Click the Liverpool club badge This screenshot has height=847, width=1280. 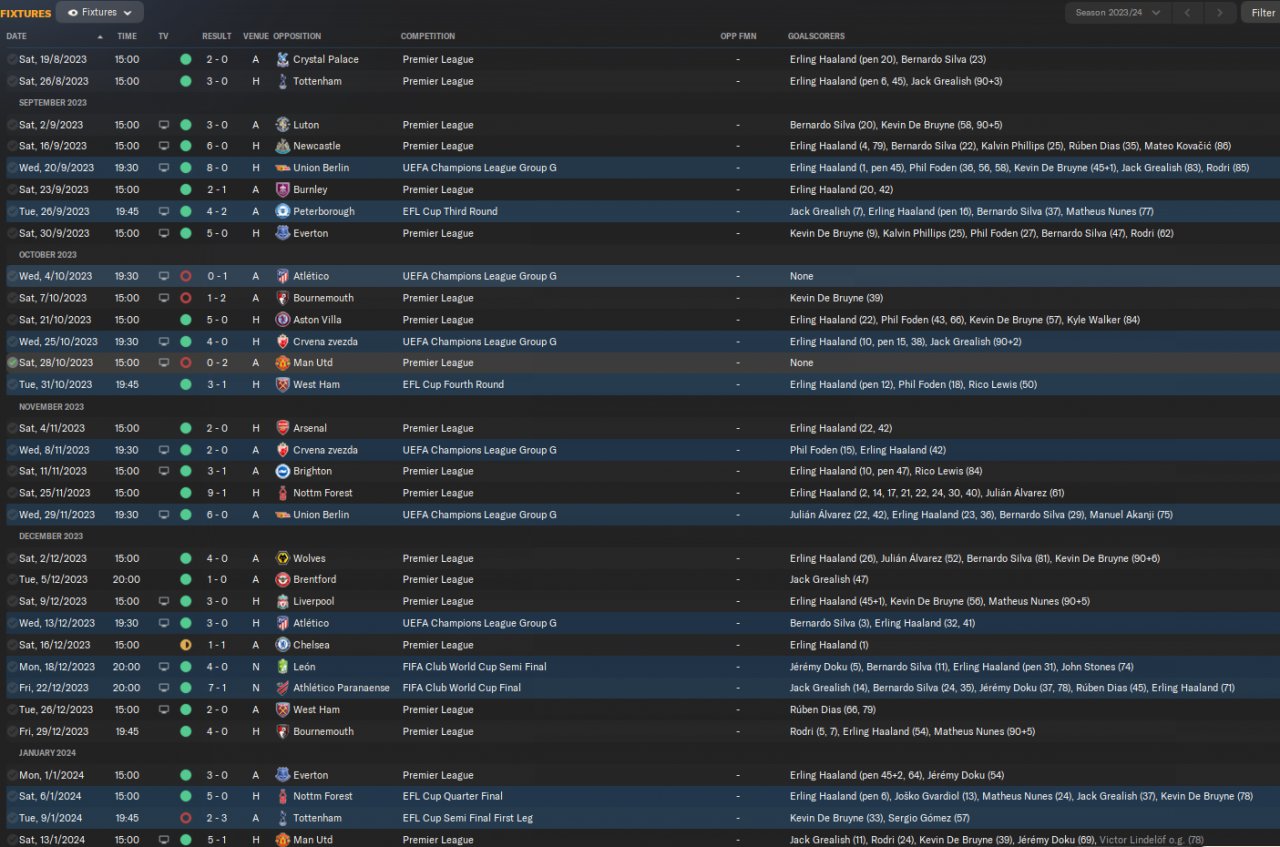pos(283,601)
